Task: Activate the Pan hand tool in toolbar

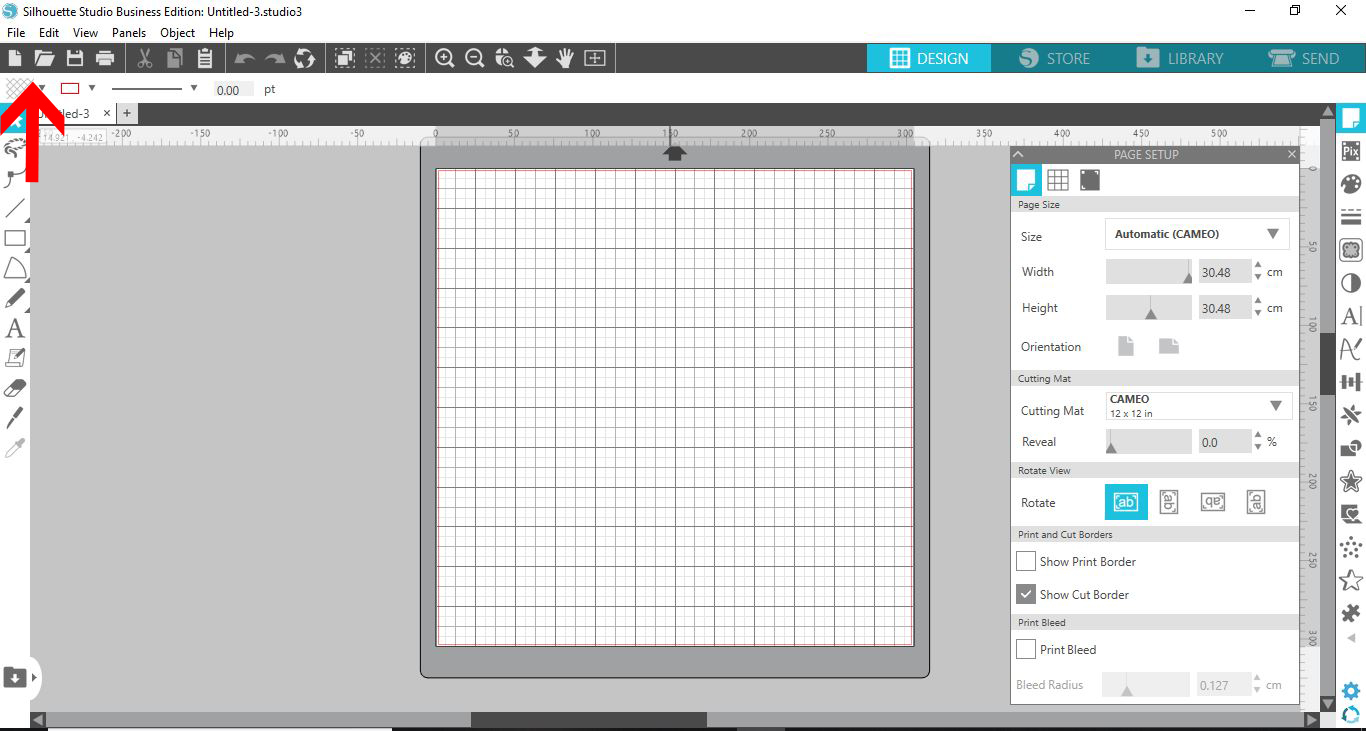Action: click(565, 58)
